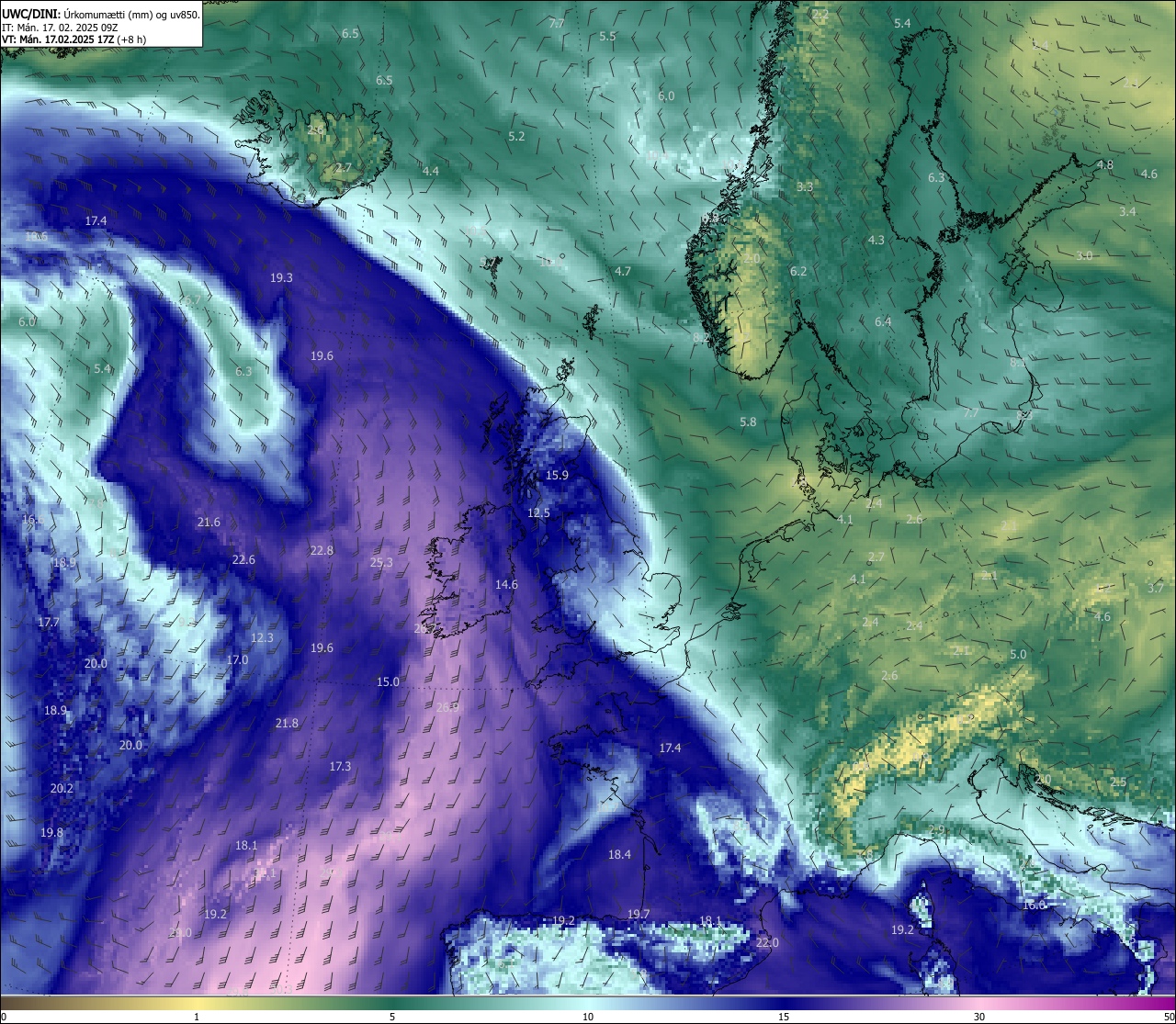Click the 14.6 value over the Irish Sea
This screenshot has width=1176, height=1024.
tap(506, 585)
